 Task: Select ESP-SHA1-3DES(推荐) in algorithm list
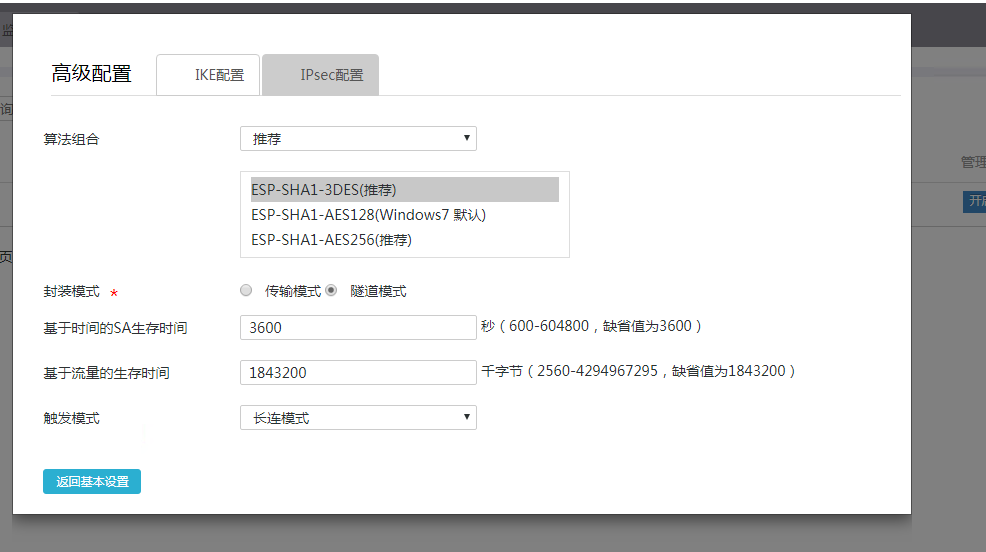point(404,189)
